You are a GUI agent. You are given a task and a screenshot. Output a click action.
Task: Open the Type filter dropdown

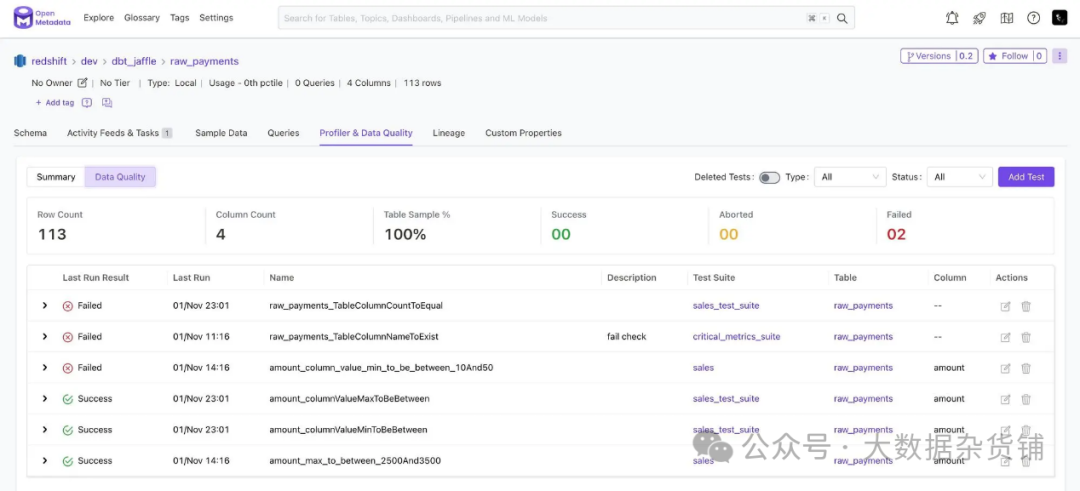tap(849, 177)
